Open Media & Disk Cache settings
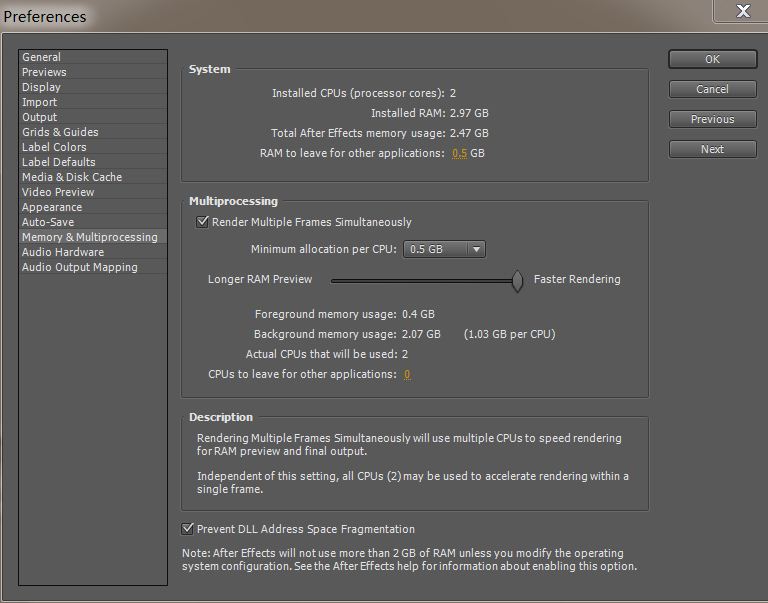The width and height of the screenshot is (768, 603). tap(93, 177)
